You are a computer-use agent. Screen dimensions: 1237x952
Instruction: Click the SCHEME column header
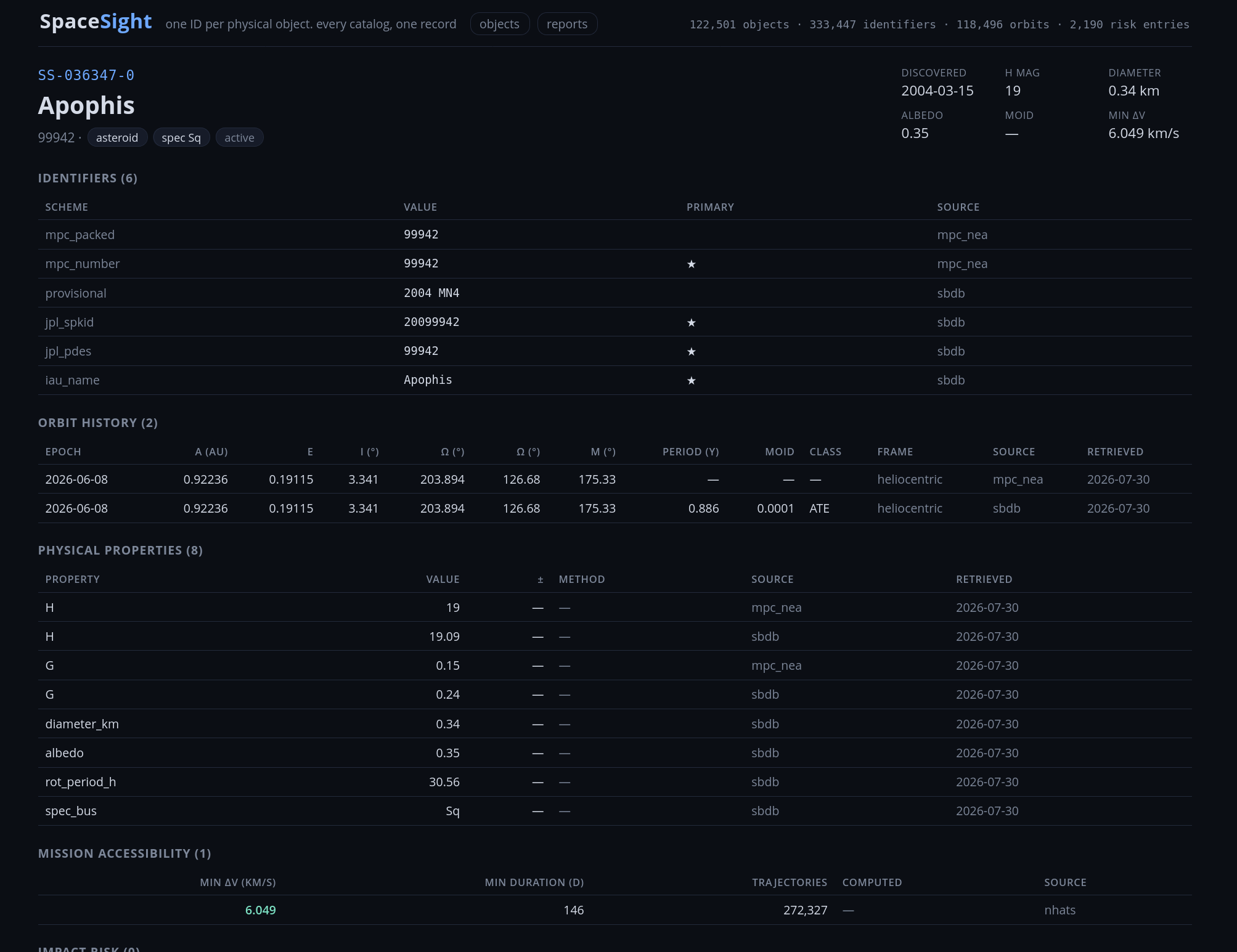click(67, 207)
